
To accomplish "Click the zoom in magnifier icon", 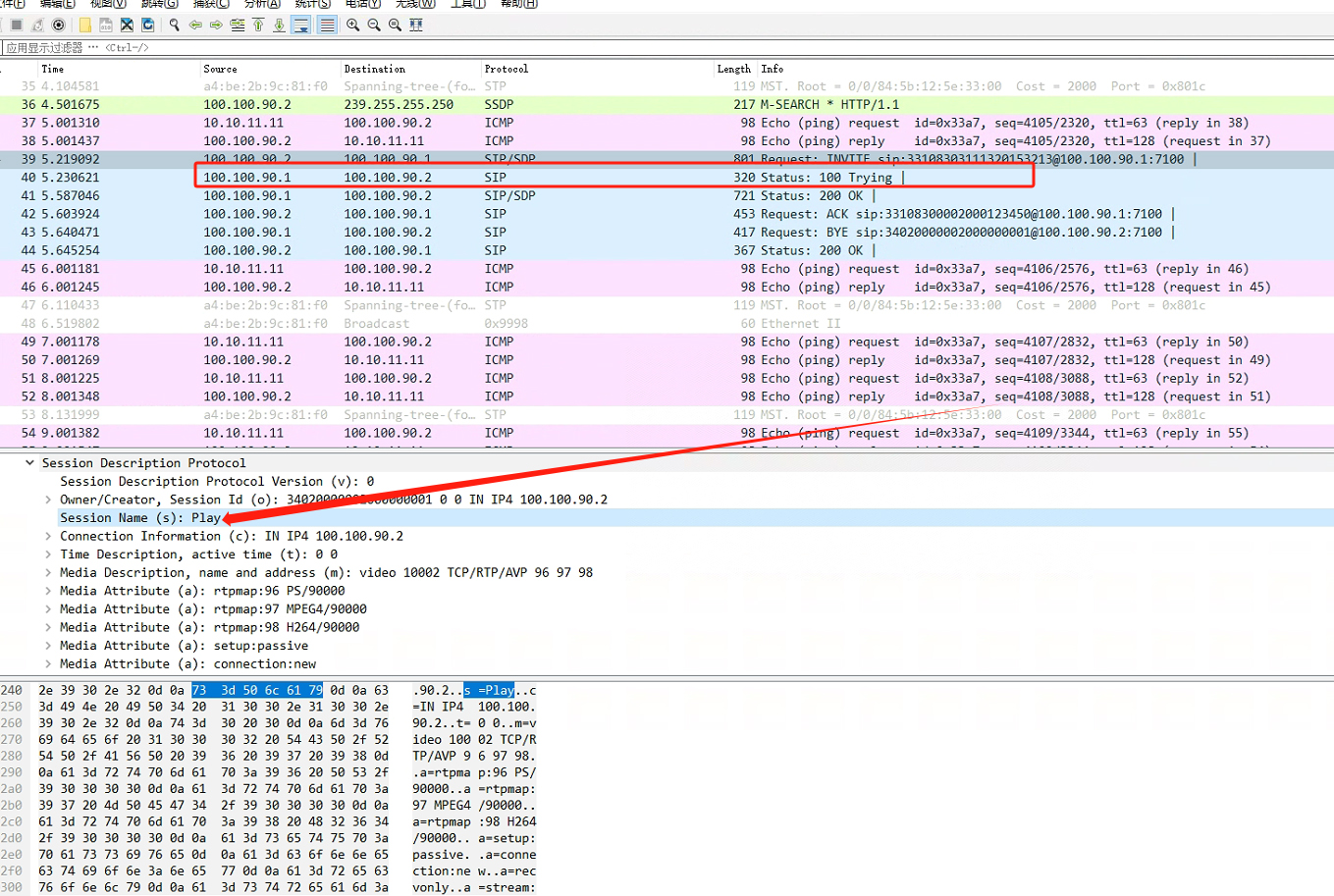I will tap(352, 25).
